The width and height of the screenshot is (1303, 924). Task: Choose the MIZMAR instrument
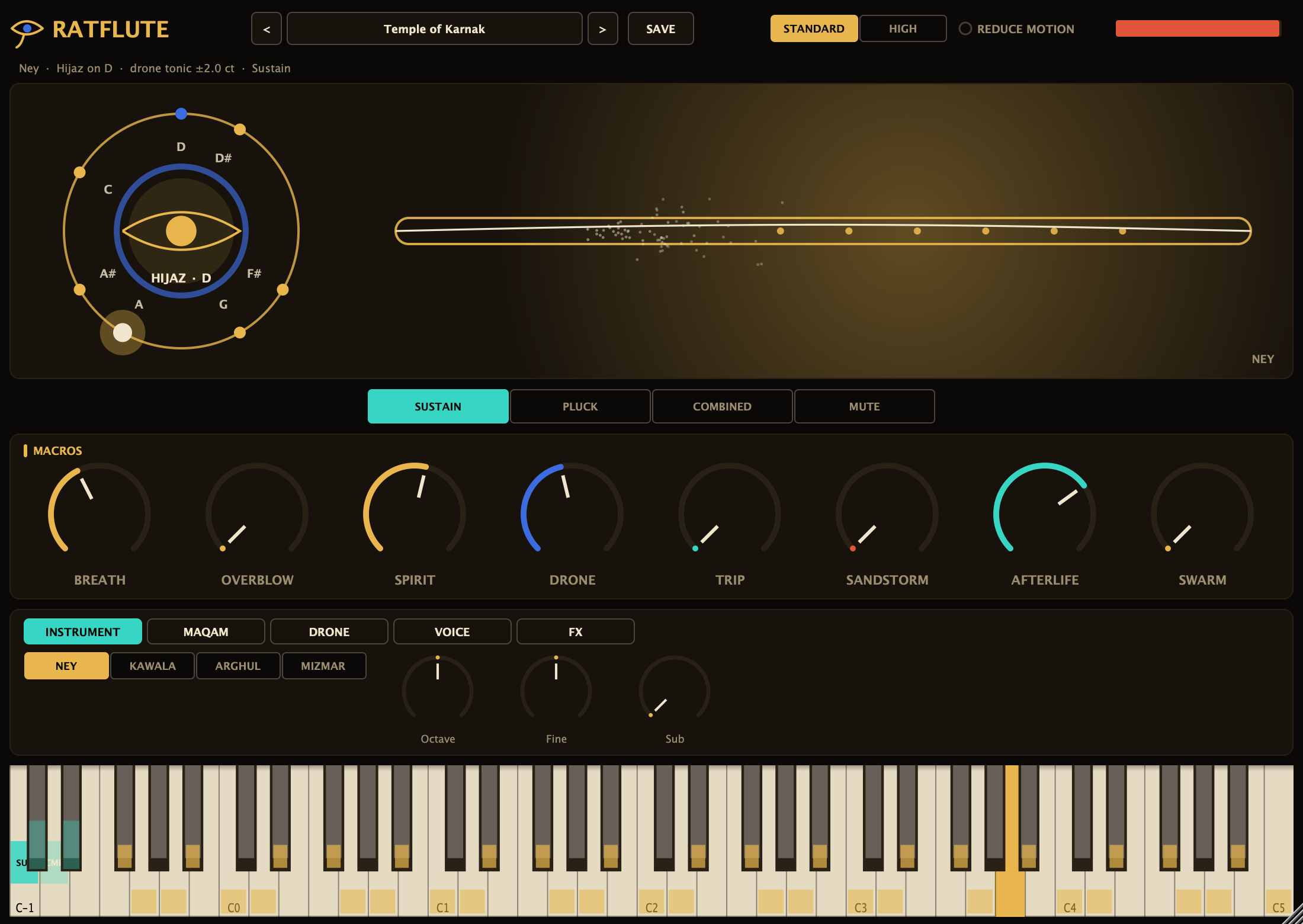[x=323, y=666]
